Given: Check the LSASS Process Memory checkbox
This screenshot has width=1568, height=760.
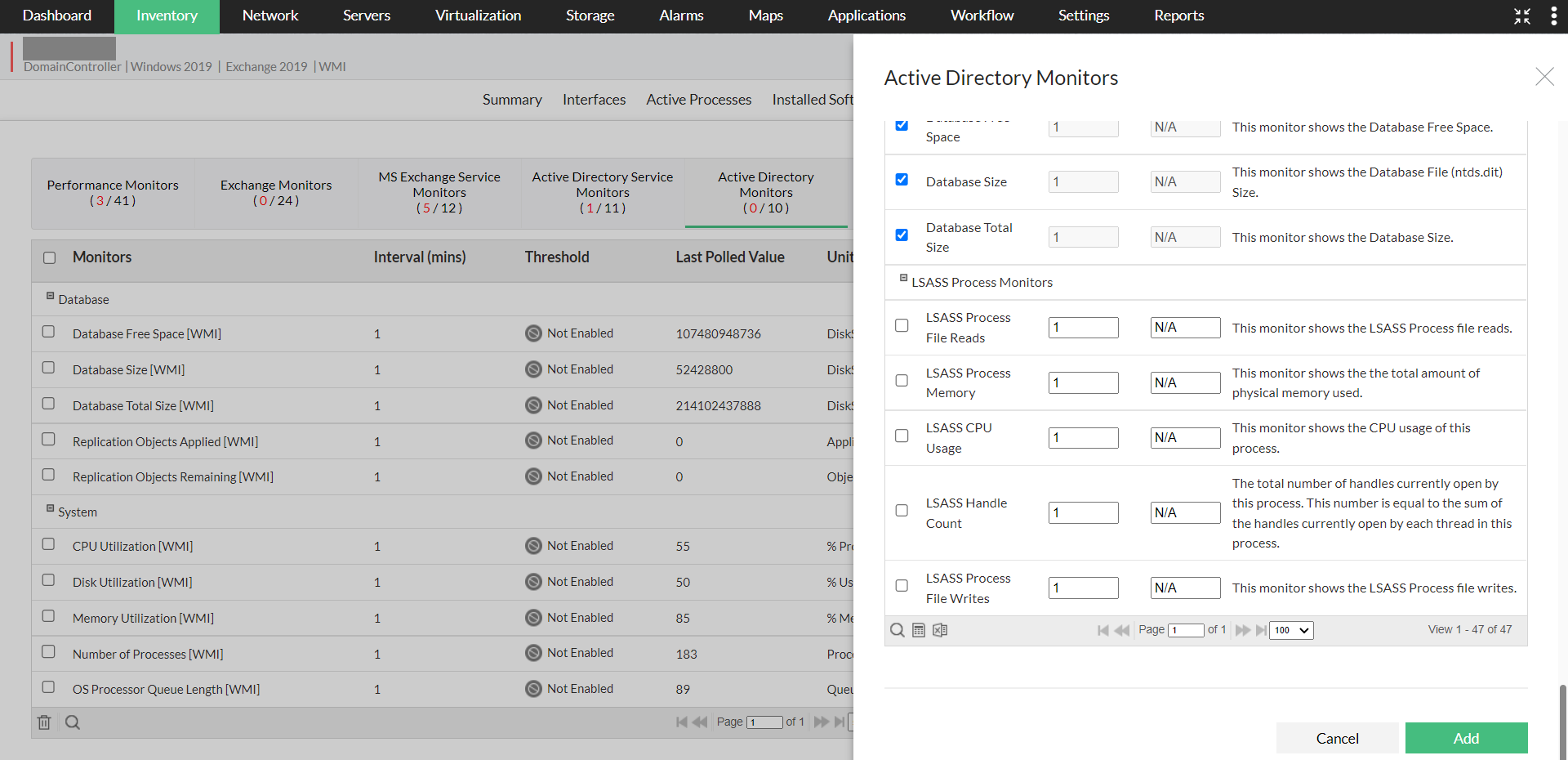Looking at the screenshot, I should [902, 381].
